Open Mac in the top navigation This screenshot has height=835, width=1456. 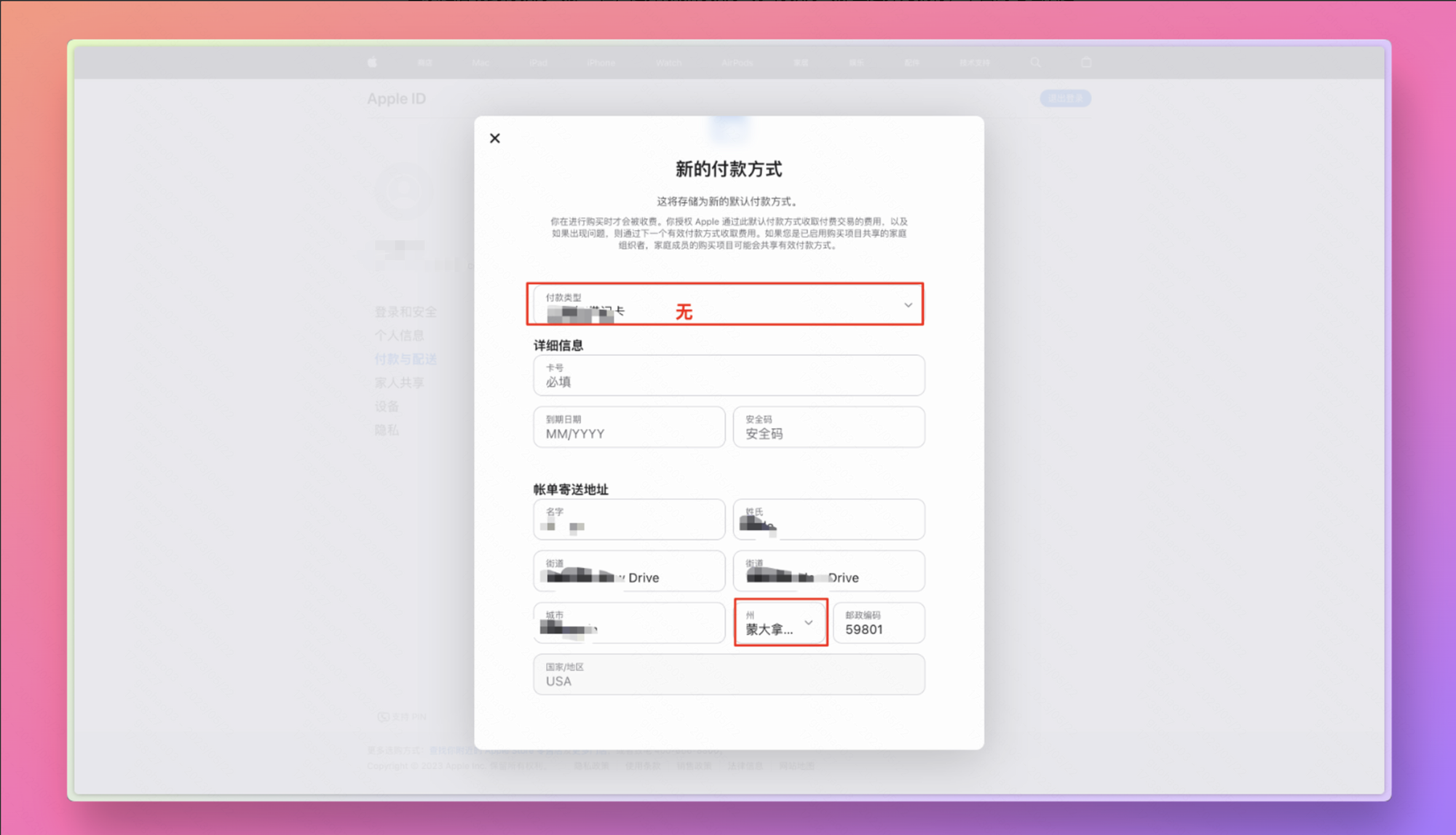(x=480, y=63)
